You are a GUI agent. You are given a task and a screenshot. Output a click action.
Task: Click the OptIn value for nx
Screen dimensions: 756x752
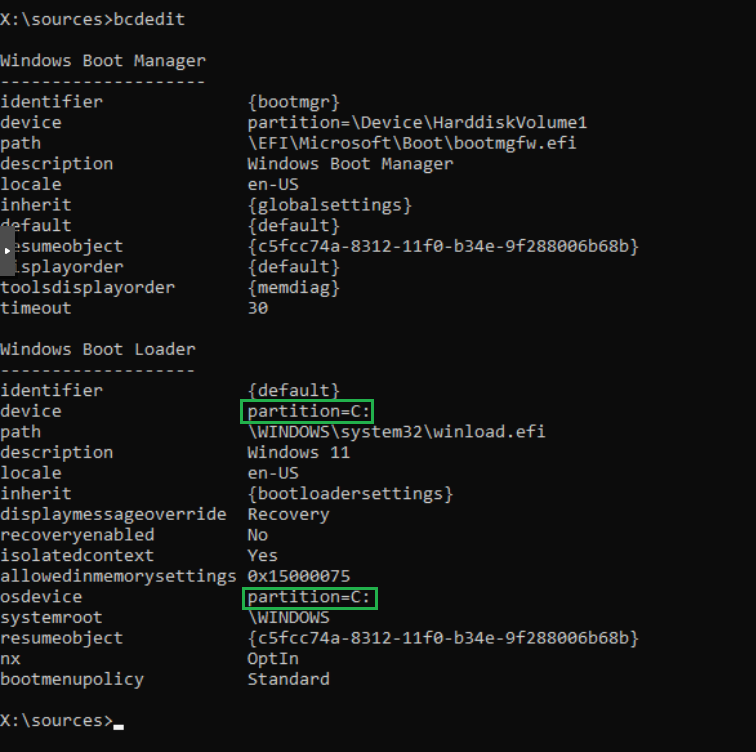273,659
